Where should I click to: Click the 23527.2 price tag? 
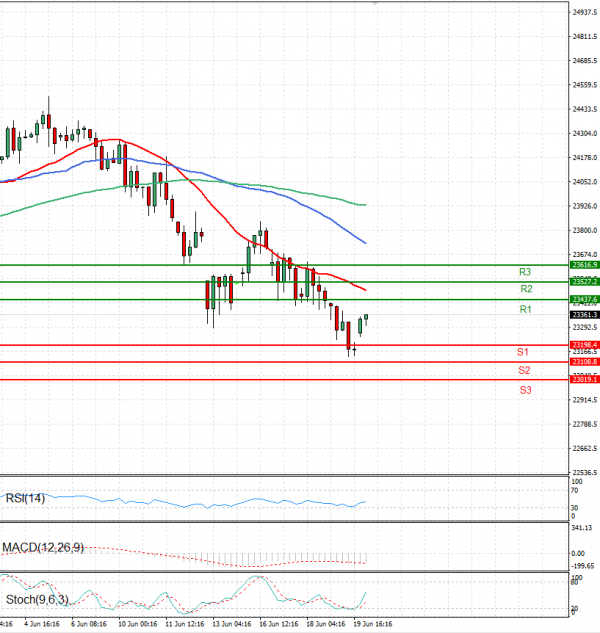pos(585,281)
